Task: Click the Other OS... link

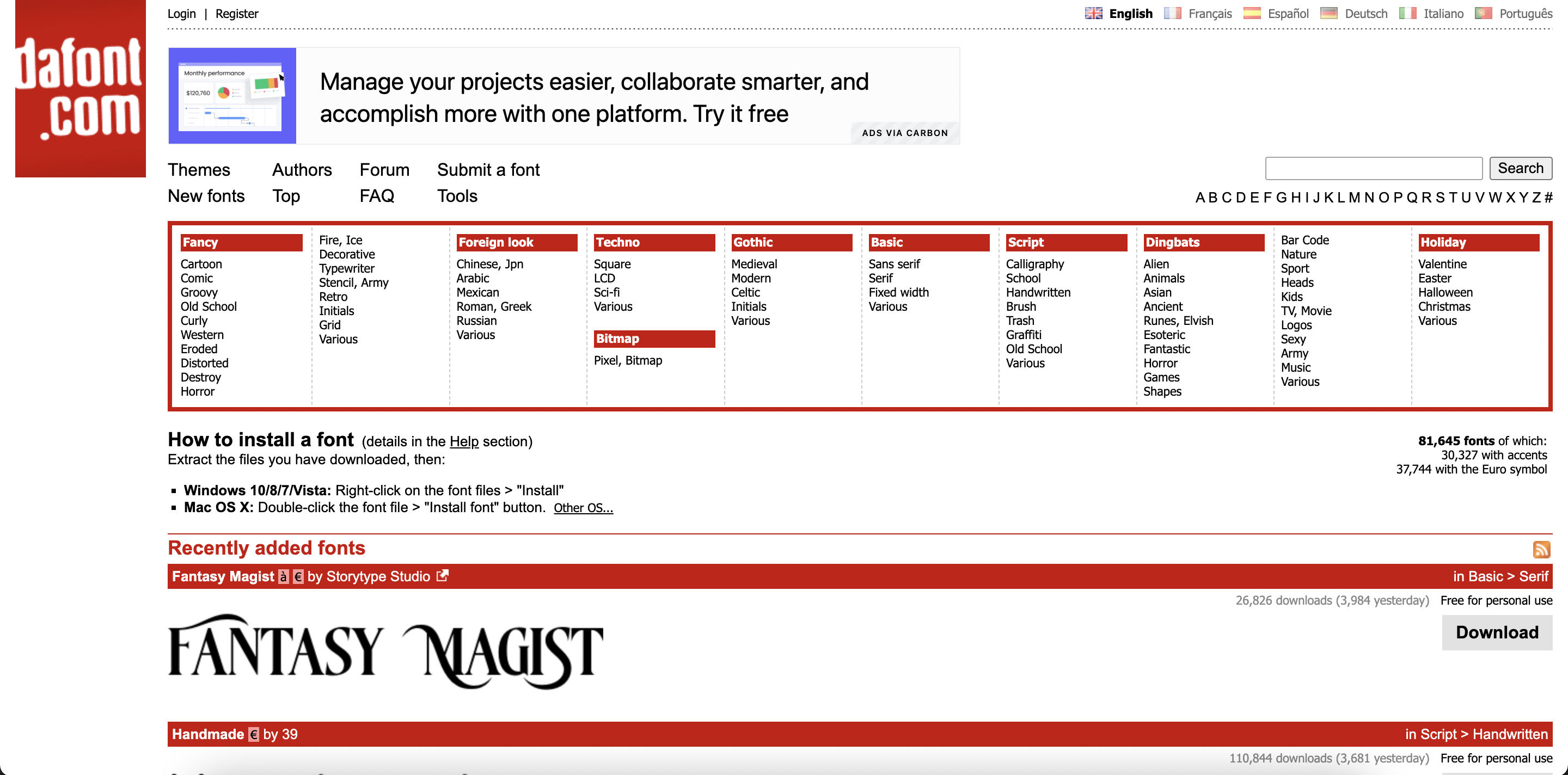Action: [583, 508]
